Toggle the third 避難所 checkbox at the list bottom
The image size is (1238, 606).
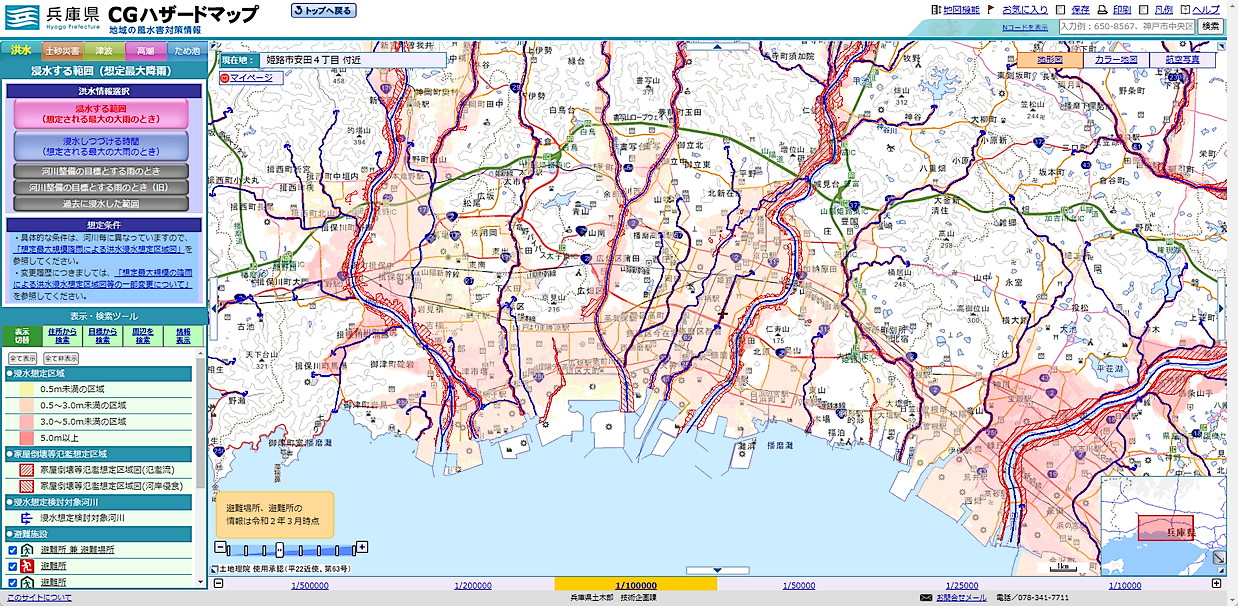pos(12,581)
